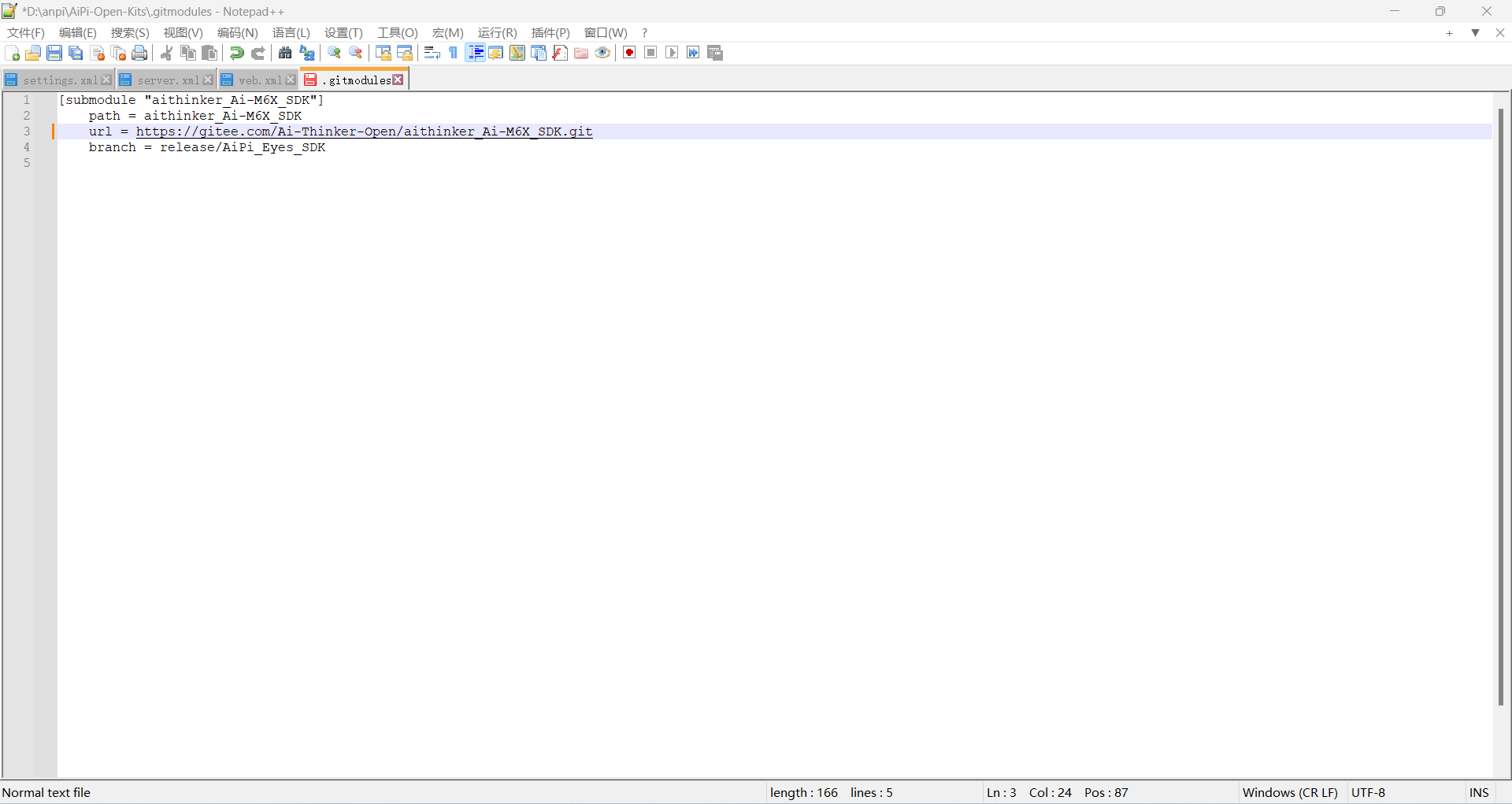The image size is (1512, 804).
Task: Open the 文件(F) menu
Action: pyautogui.click(x=26, y=32)
